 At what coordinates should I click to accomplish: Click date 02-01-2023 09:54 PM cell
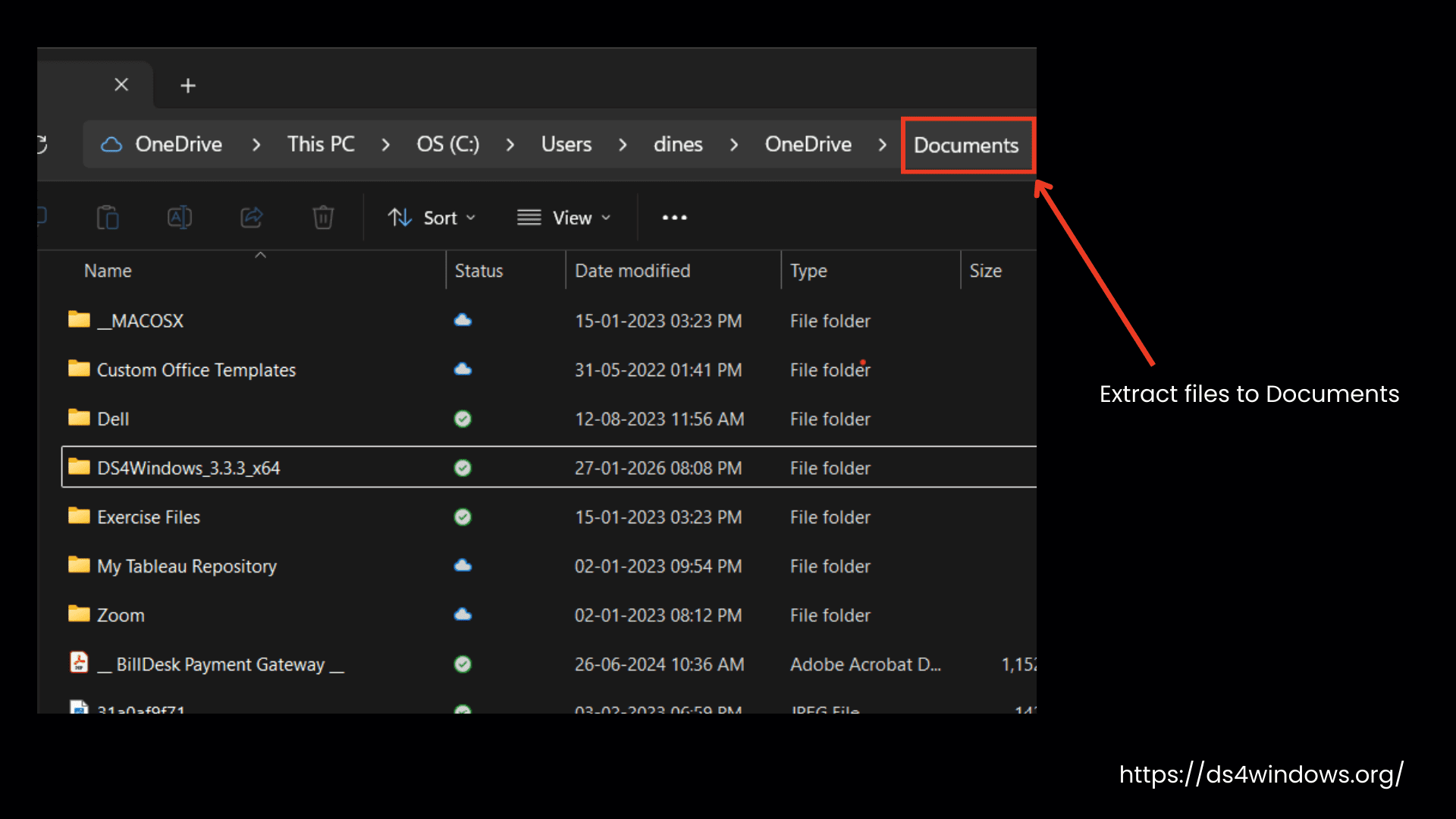coord(657,566)
